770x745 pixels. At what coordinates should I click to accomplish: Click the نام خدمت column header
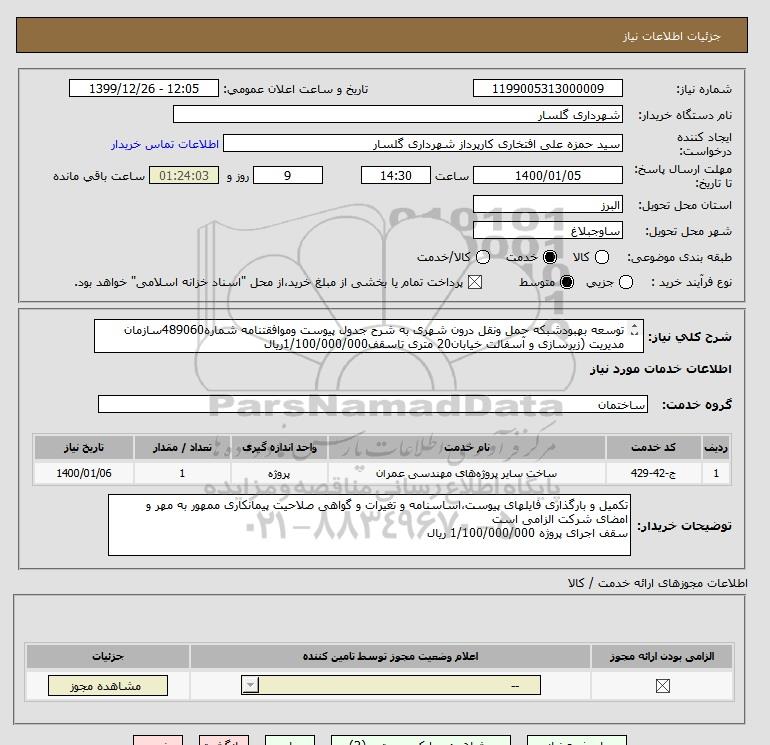467,447
